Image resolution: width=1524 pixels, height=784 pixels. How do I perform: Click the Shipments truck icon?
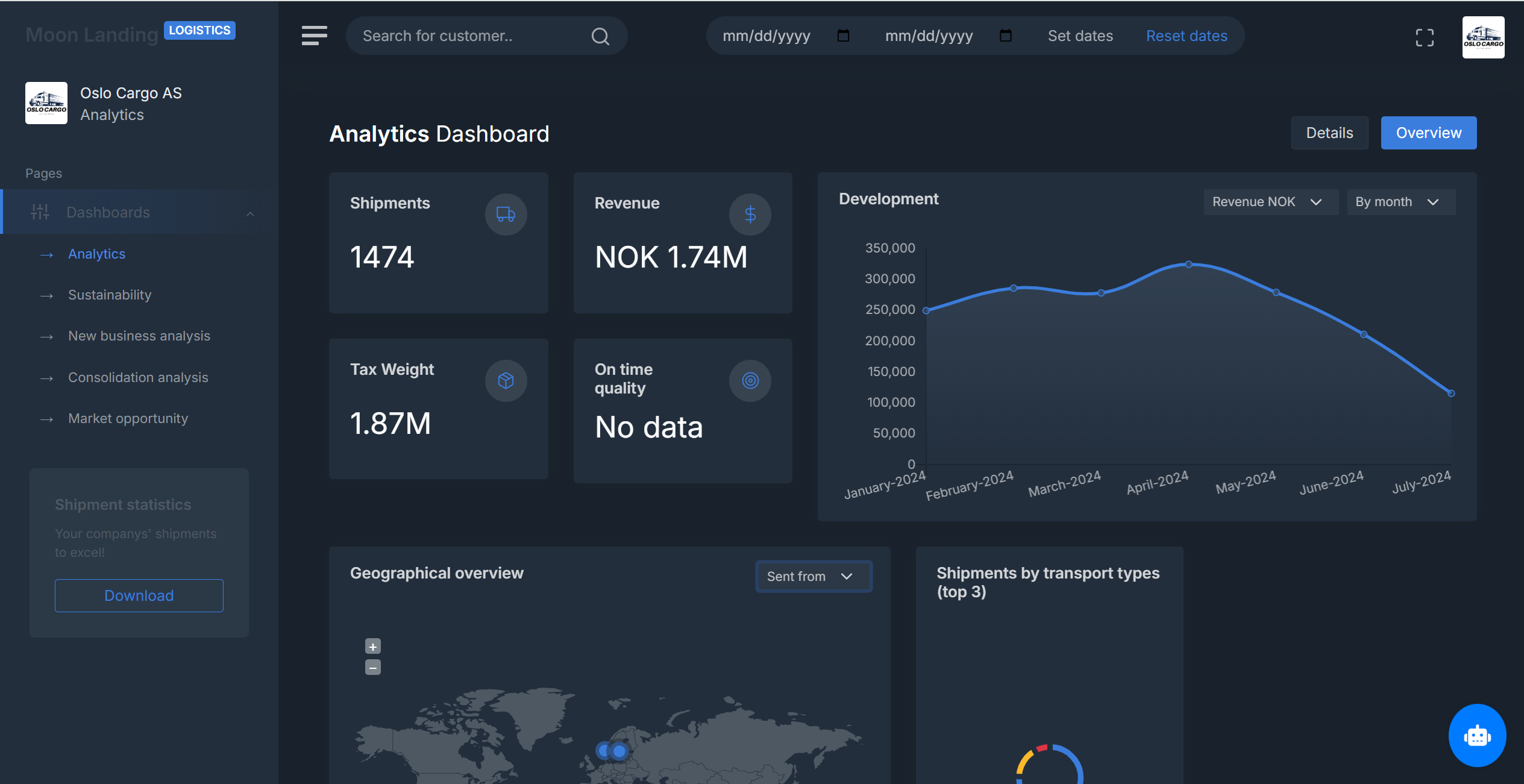(x=506, y=214)
